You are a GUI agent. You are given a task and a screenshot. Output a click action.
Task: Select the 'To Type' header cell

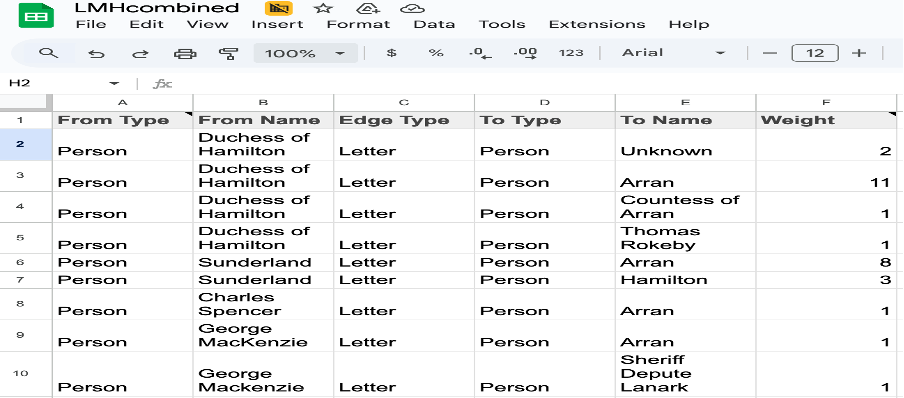pos(545,120)
